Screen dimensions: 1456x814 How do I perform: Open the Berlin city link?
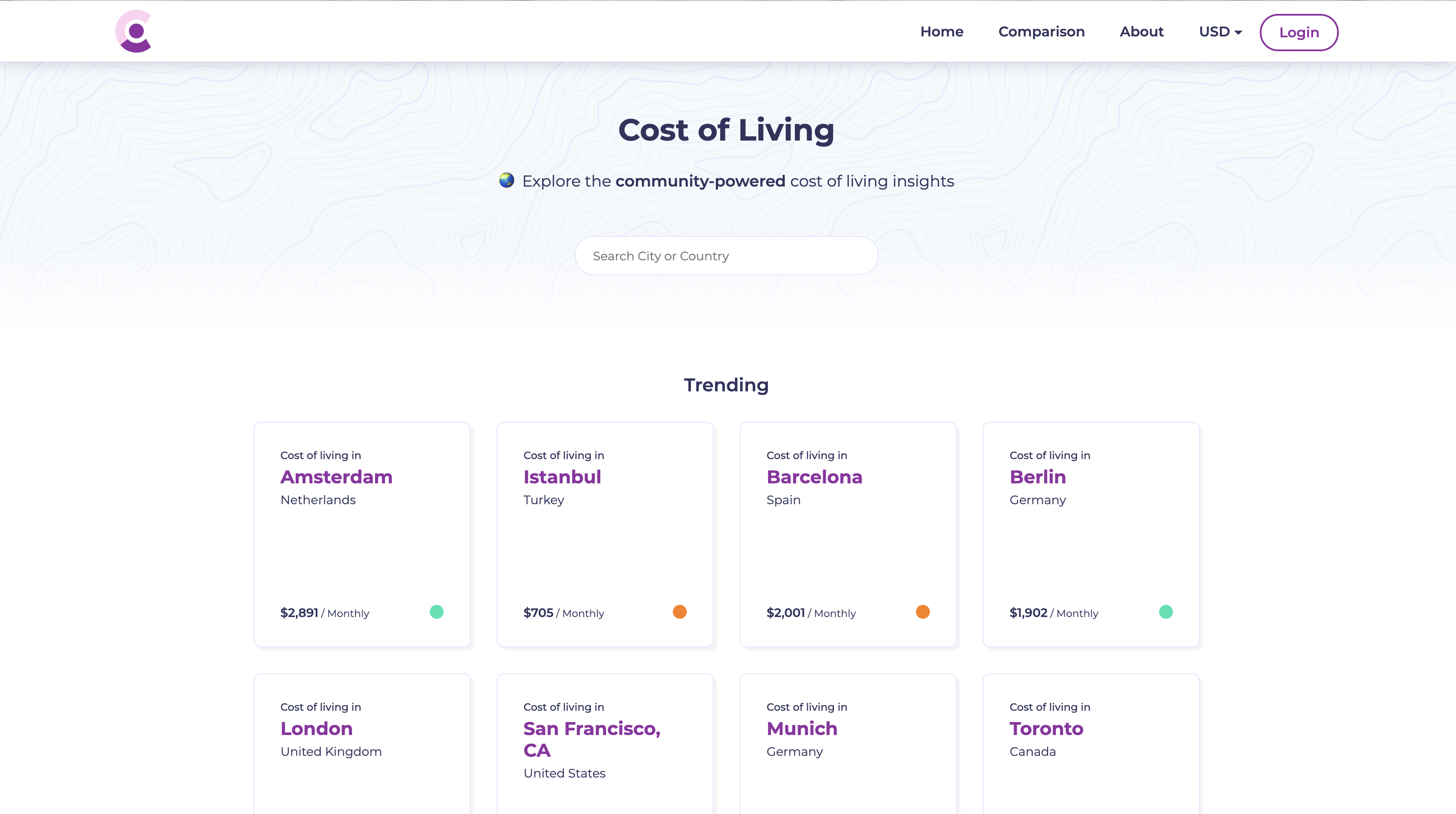point(1037,477)
